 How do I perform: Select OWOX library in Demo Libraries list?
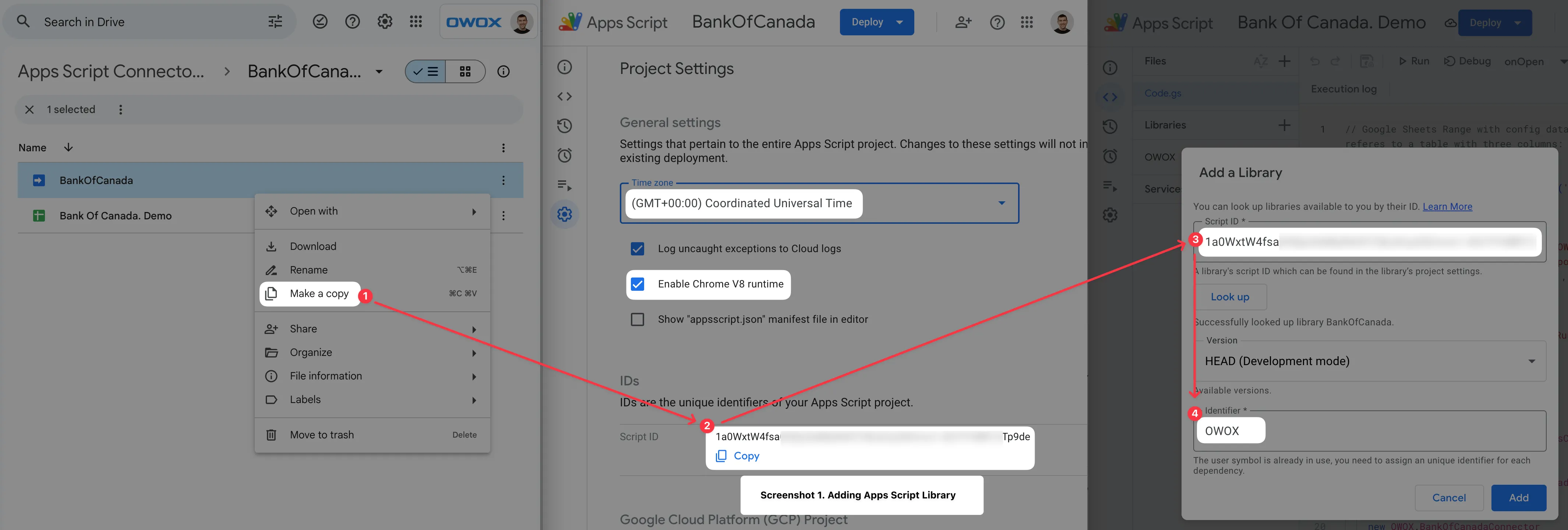pos(1159,157)
